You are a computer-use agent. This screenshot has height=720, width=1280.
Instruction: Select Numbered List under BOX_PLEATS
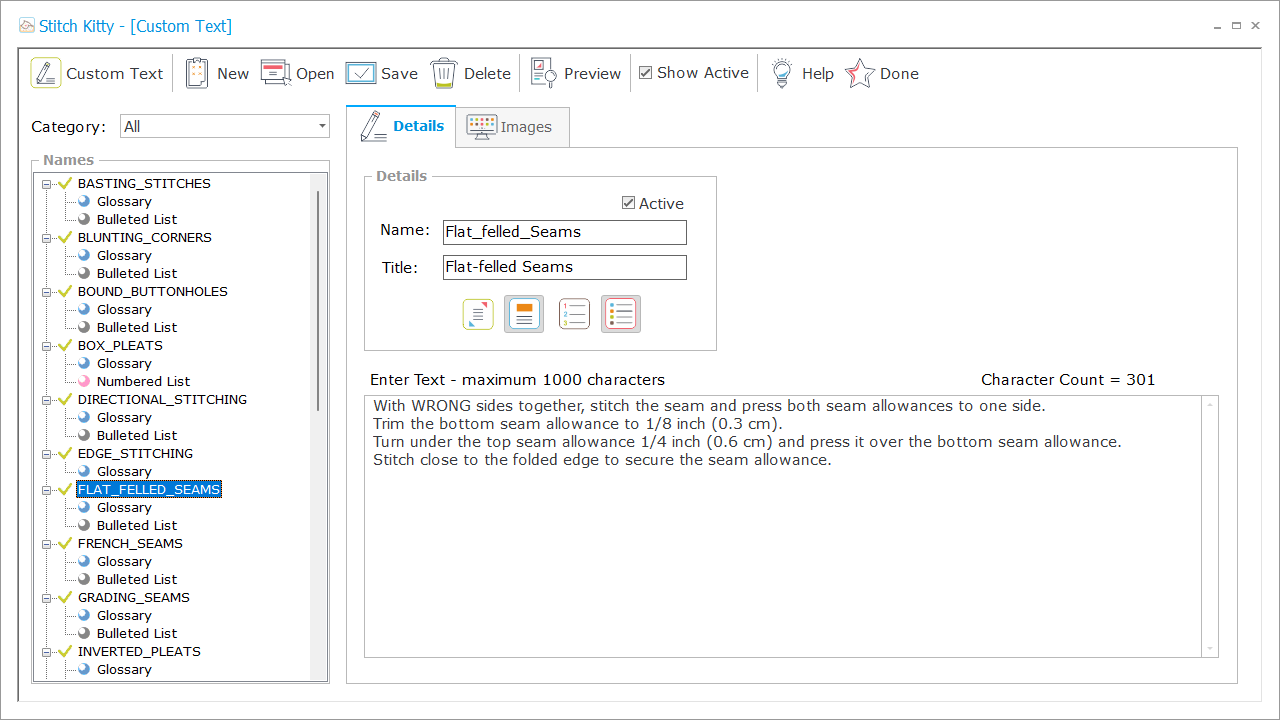(143, 381)
